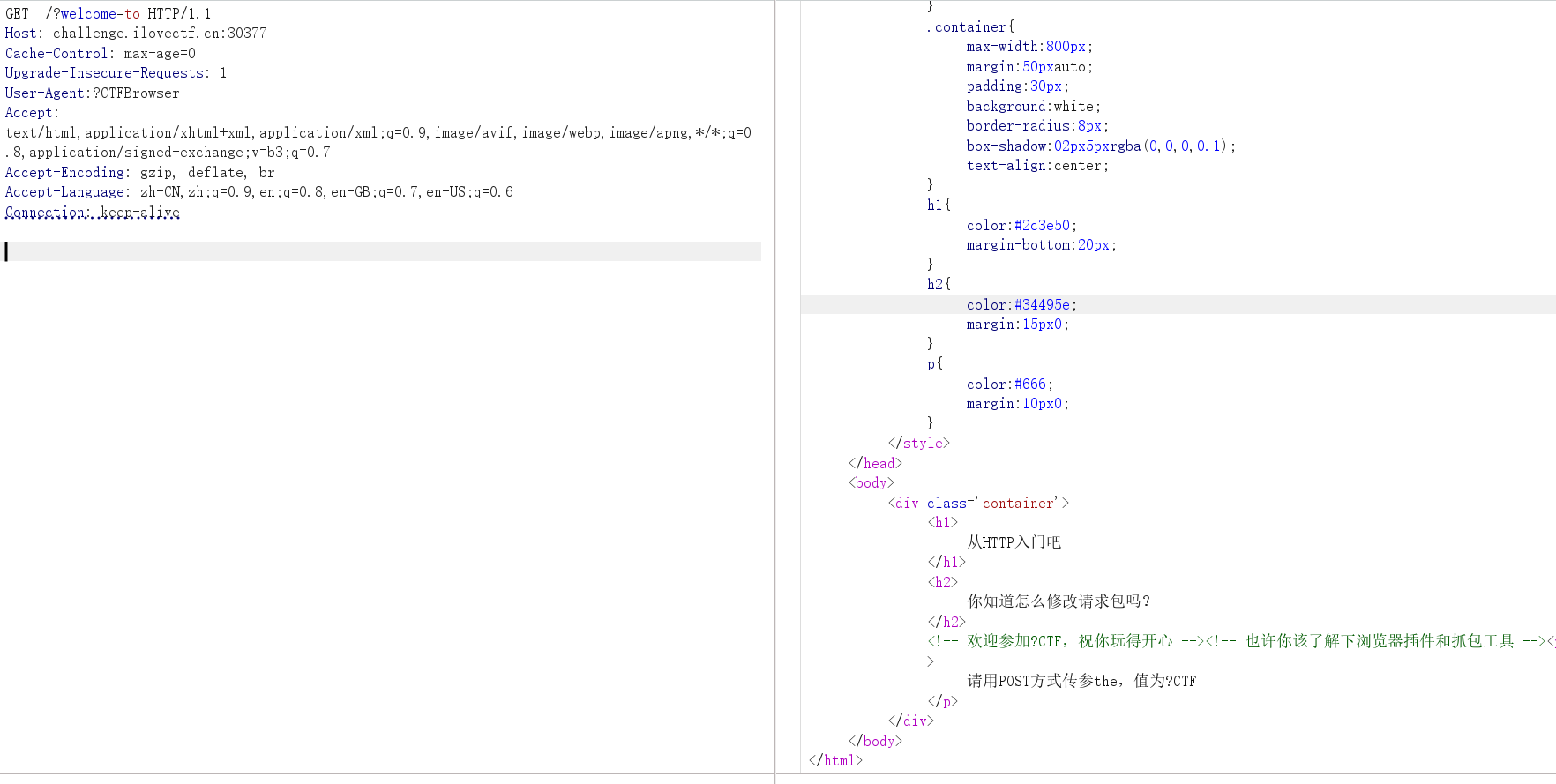Click the comment about 浏览器插件和抓包工具
The width and height of the screenshot is (1556, 784).
pyautogui.click(x=1375, y=641)
